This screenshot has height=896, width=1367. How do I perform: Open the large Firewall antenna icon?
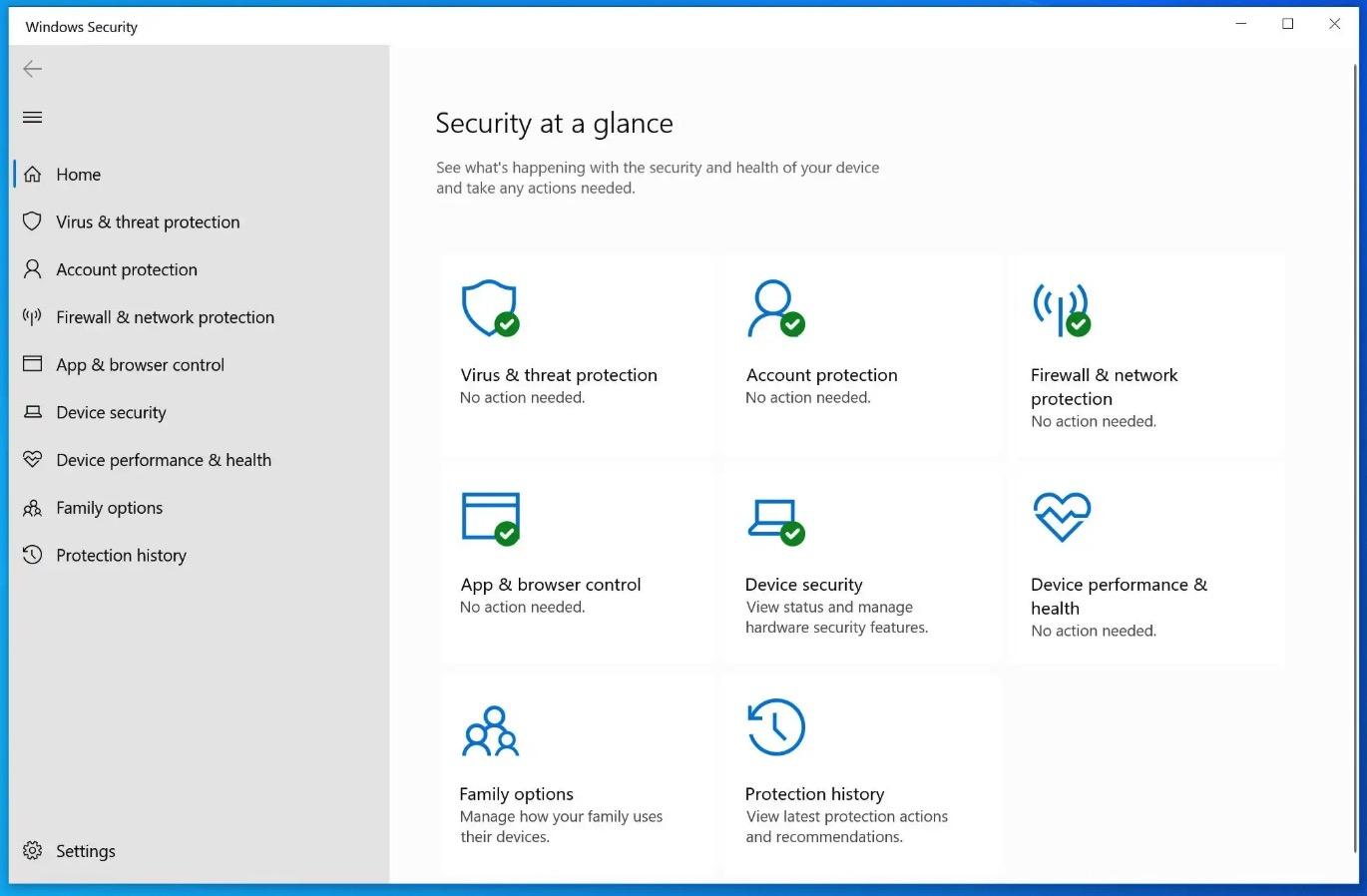tap(1062, 308)
